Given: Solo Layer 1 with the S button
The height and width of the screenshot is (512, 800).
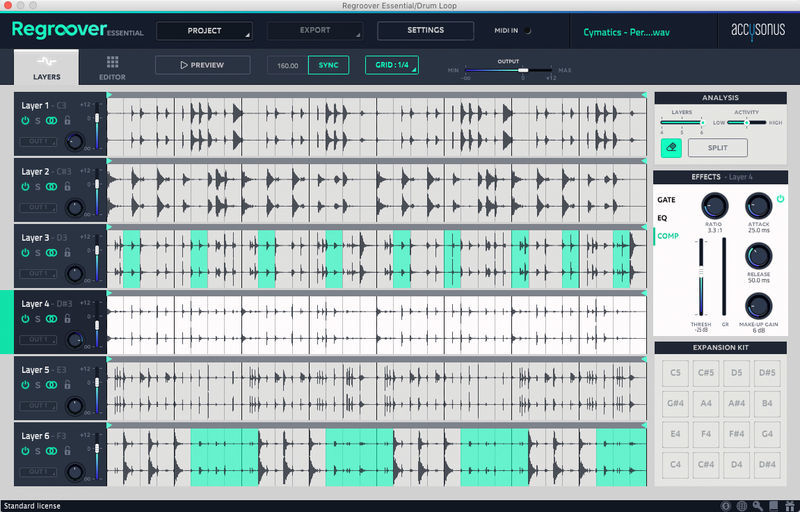Looking at the screenshot, I should (x=38, y=121).
